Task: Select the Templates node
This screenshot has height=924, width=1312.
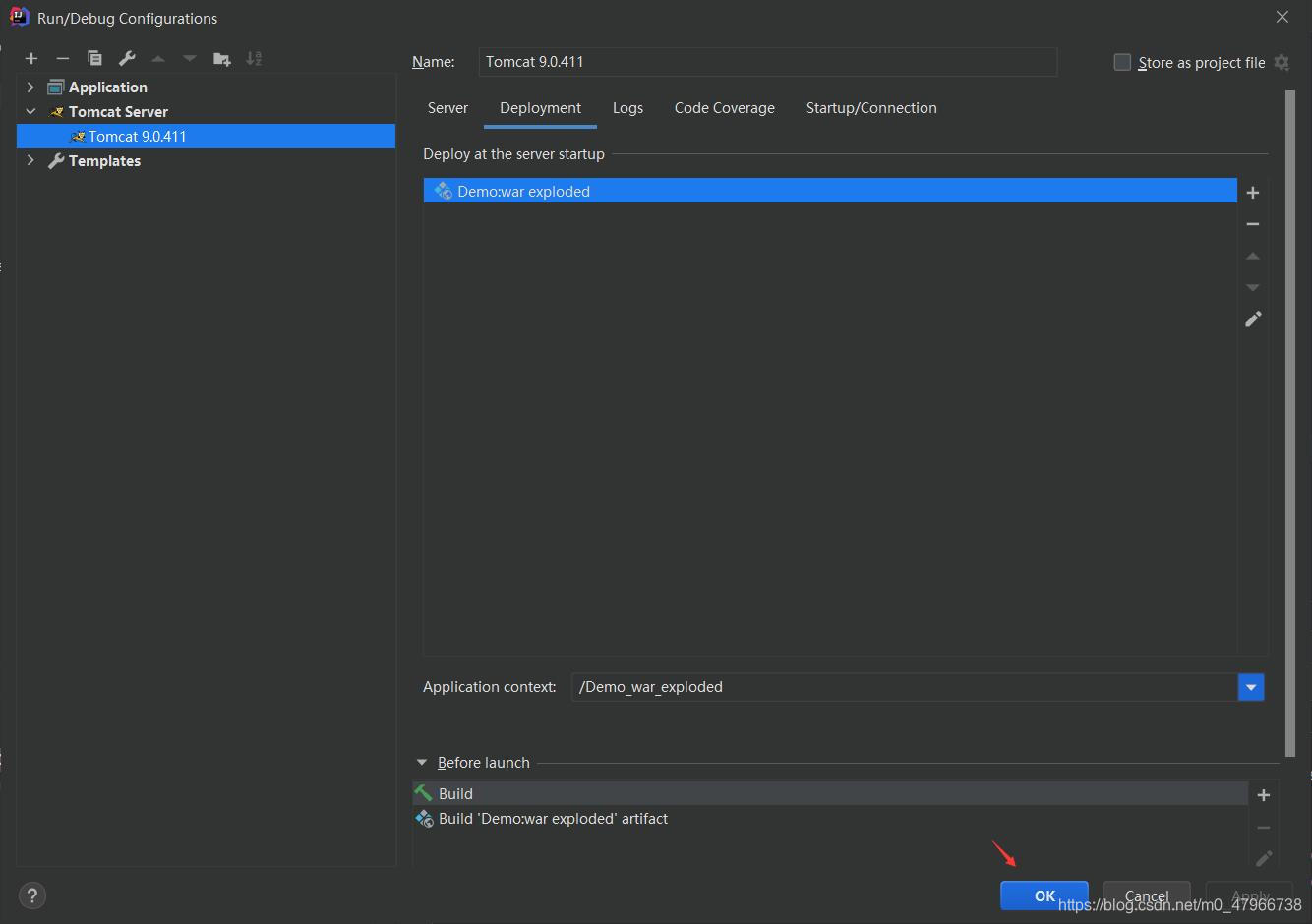Action: pos(104,161)
